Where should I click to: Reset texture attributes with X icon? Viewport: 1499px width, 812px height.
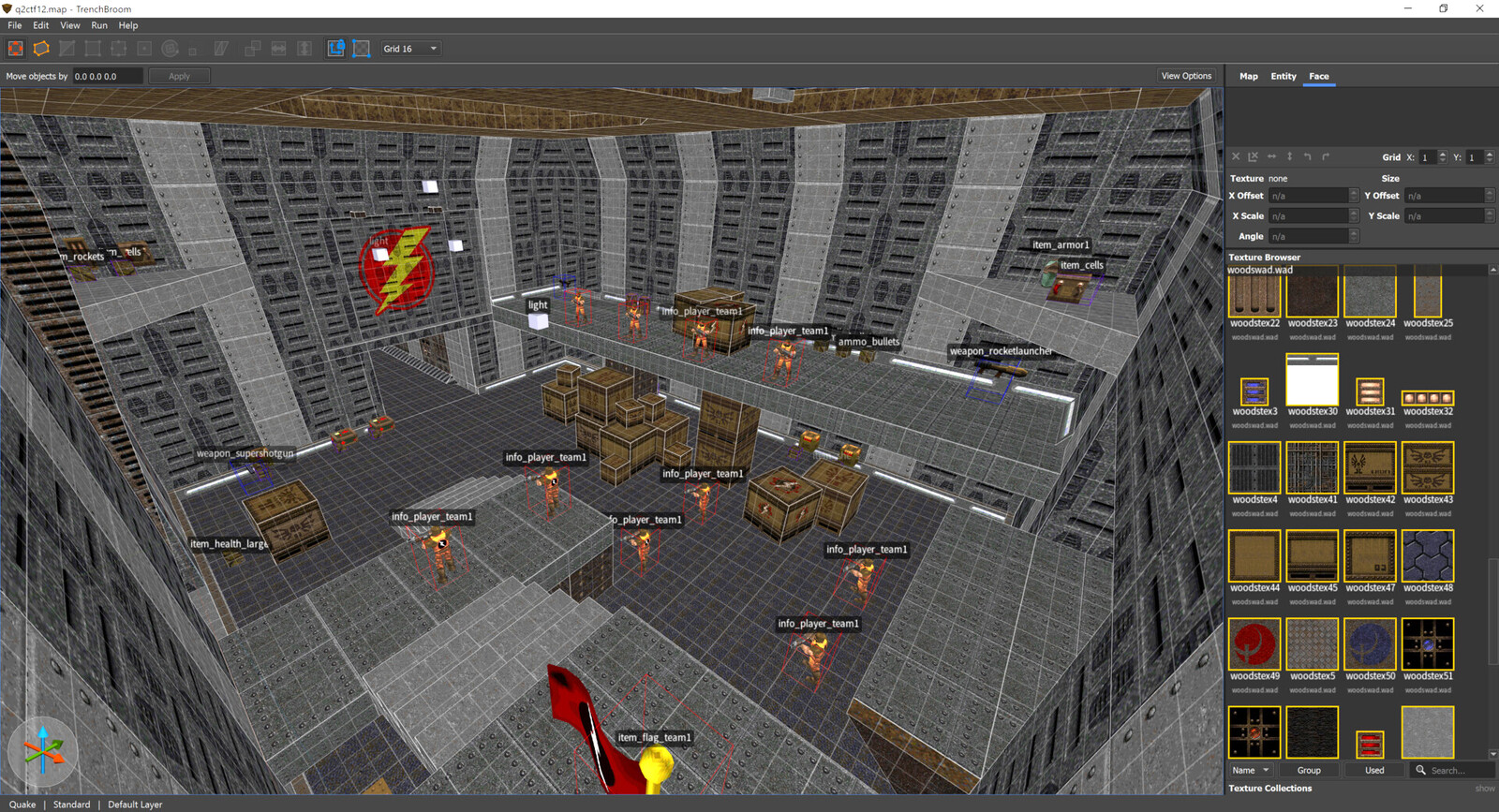1236,157
